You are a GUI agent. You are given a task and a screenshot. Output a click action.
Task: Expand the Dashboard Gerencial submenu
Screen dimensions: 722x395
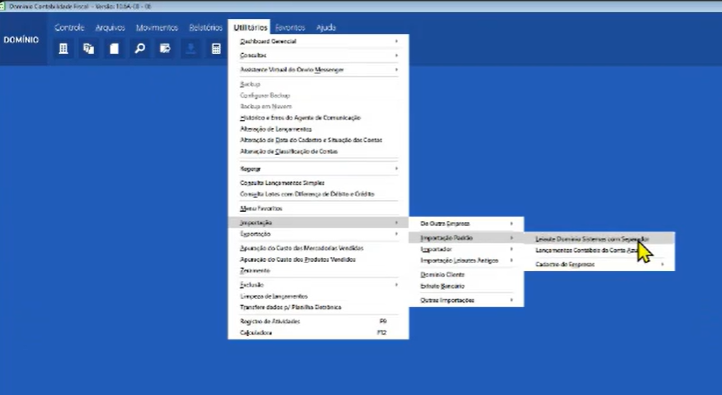[x=318, y=41]
